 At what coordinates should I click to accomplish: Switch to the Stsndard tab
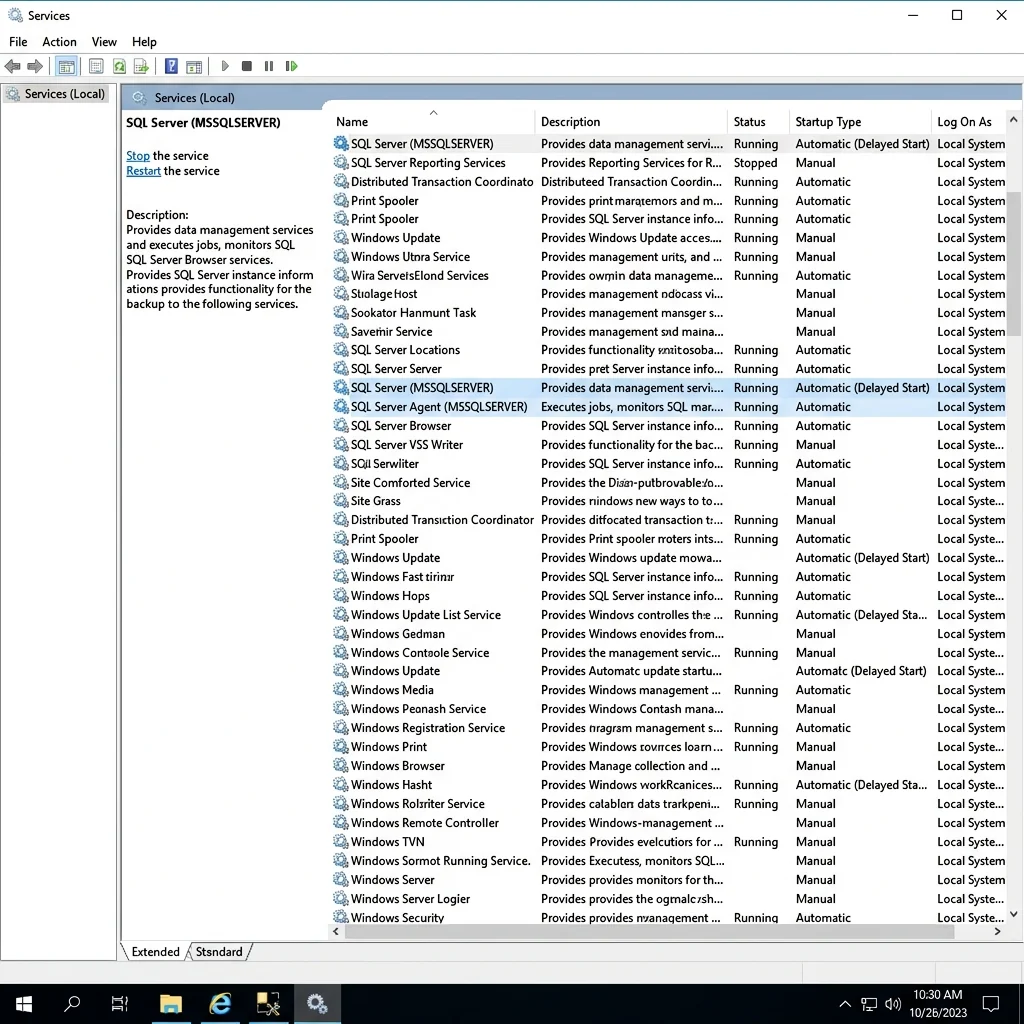219,952
